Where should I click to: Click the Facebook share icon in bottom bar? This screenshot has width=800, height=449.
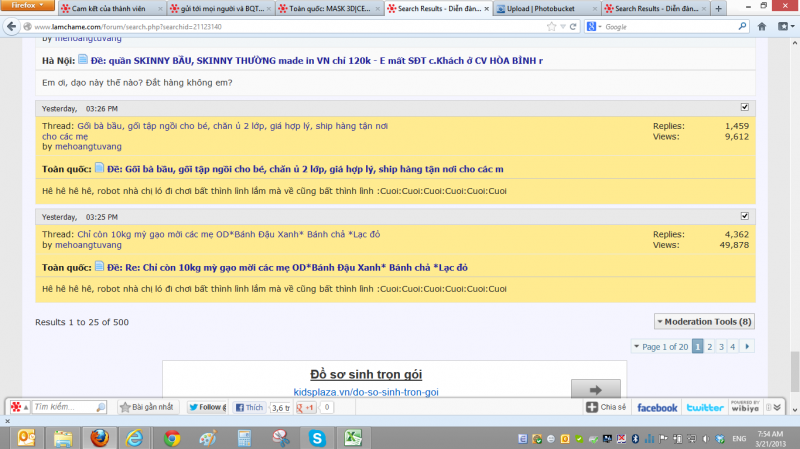656,407
